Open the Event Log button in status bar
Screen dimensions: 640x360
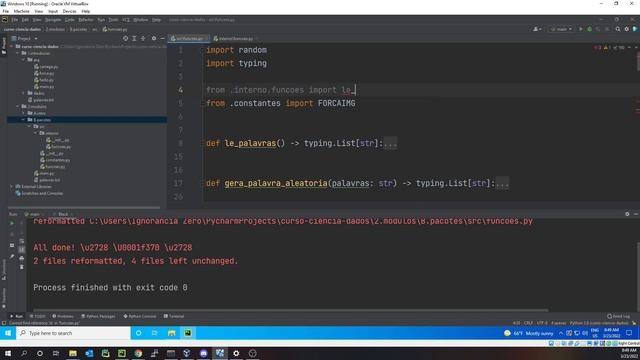(618, 316)
